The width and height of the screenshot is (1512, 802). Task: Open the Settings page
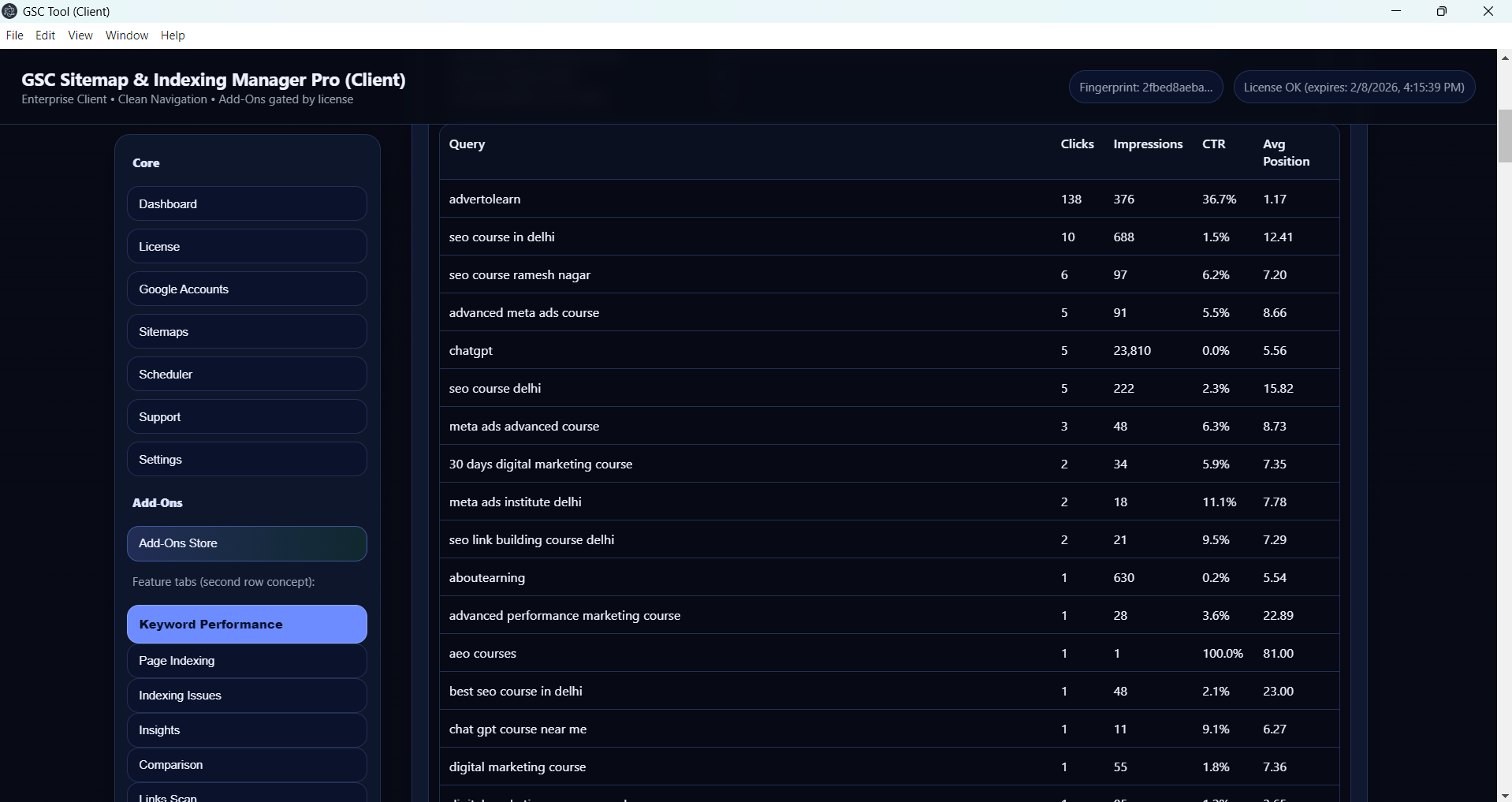click(x=247, y=460)
